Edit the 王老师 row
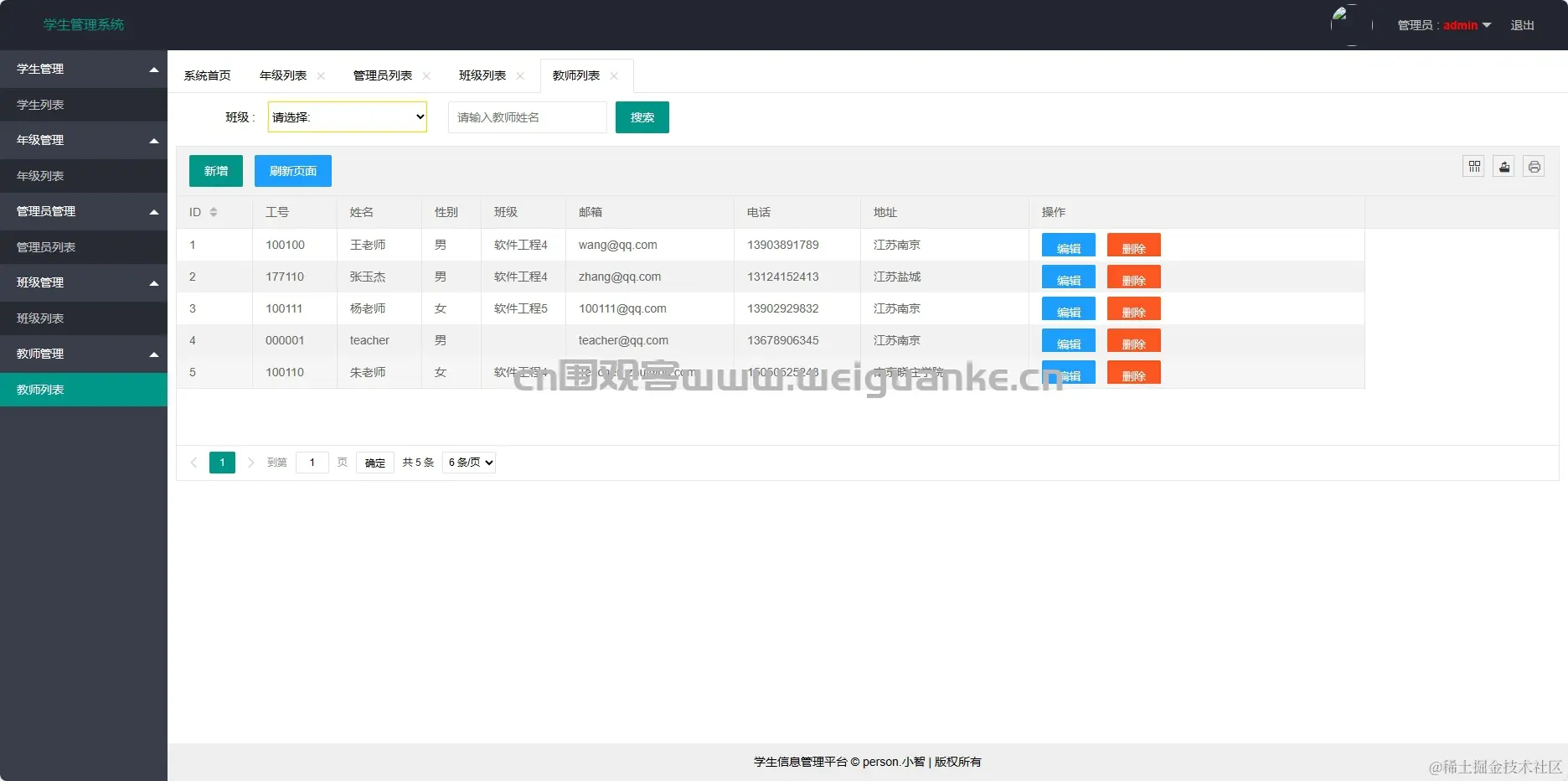Viewport: 1568px width, 781px height. pos(1069,245)
